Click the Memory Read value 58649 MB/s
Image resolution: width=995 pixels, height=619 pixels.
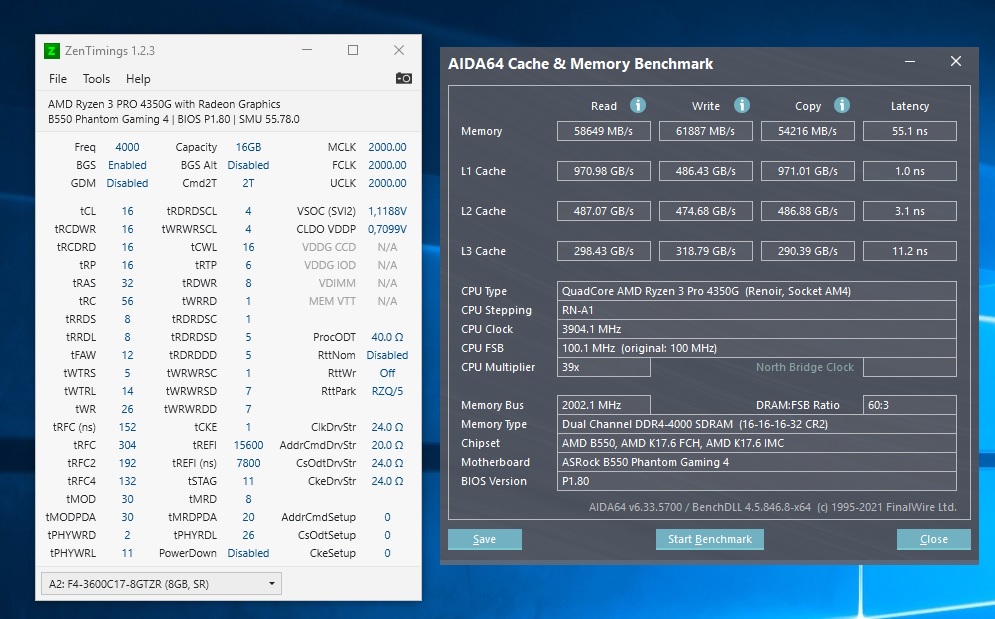[x=603, y=131]
